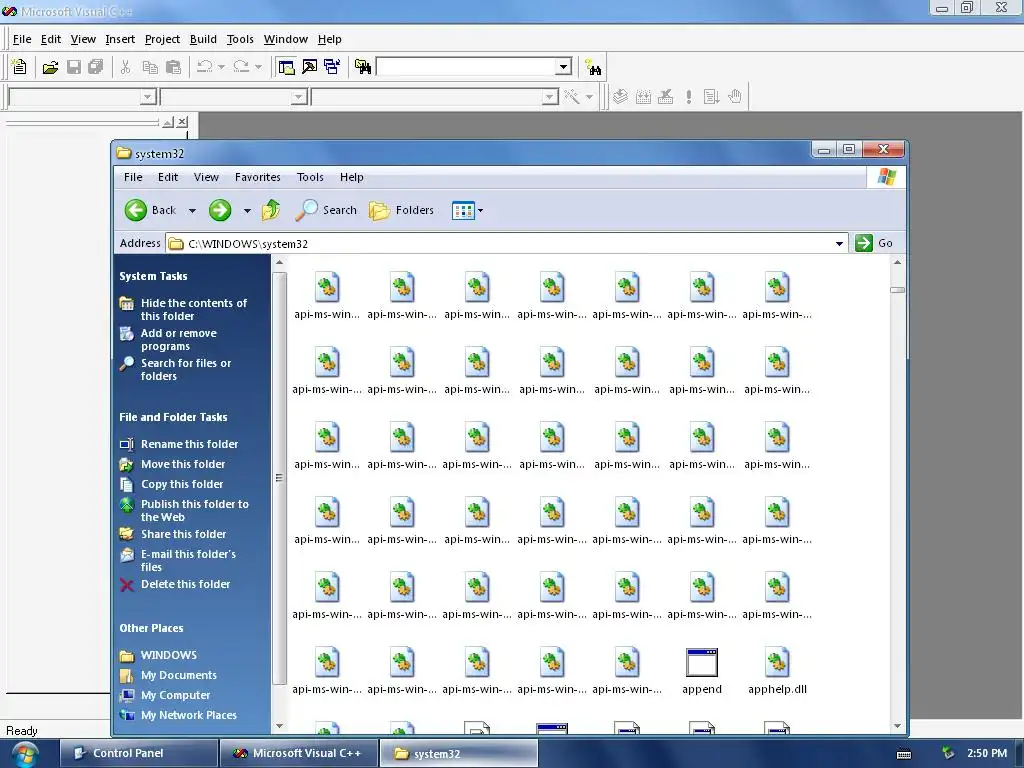Switch to Control Panel taskbar button

tap(139, 753)
